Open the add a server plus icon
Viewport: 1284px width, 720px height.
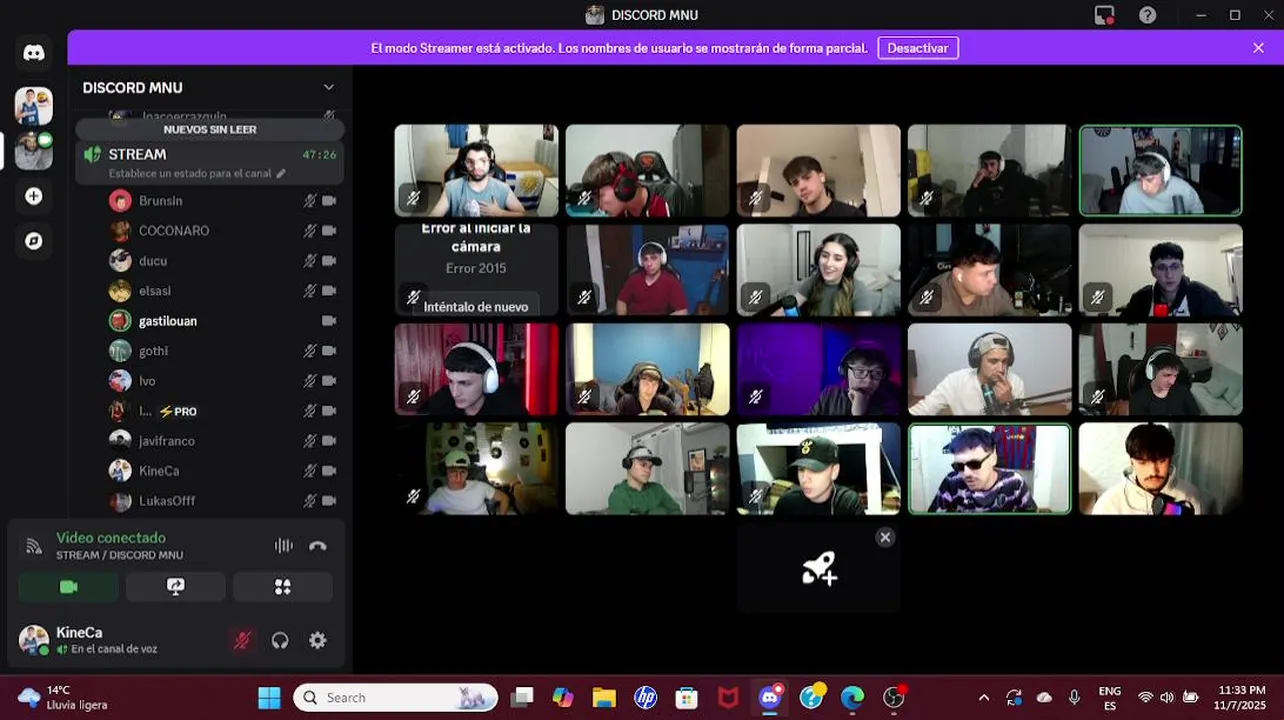tap(34, 196)
